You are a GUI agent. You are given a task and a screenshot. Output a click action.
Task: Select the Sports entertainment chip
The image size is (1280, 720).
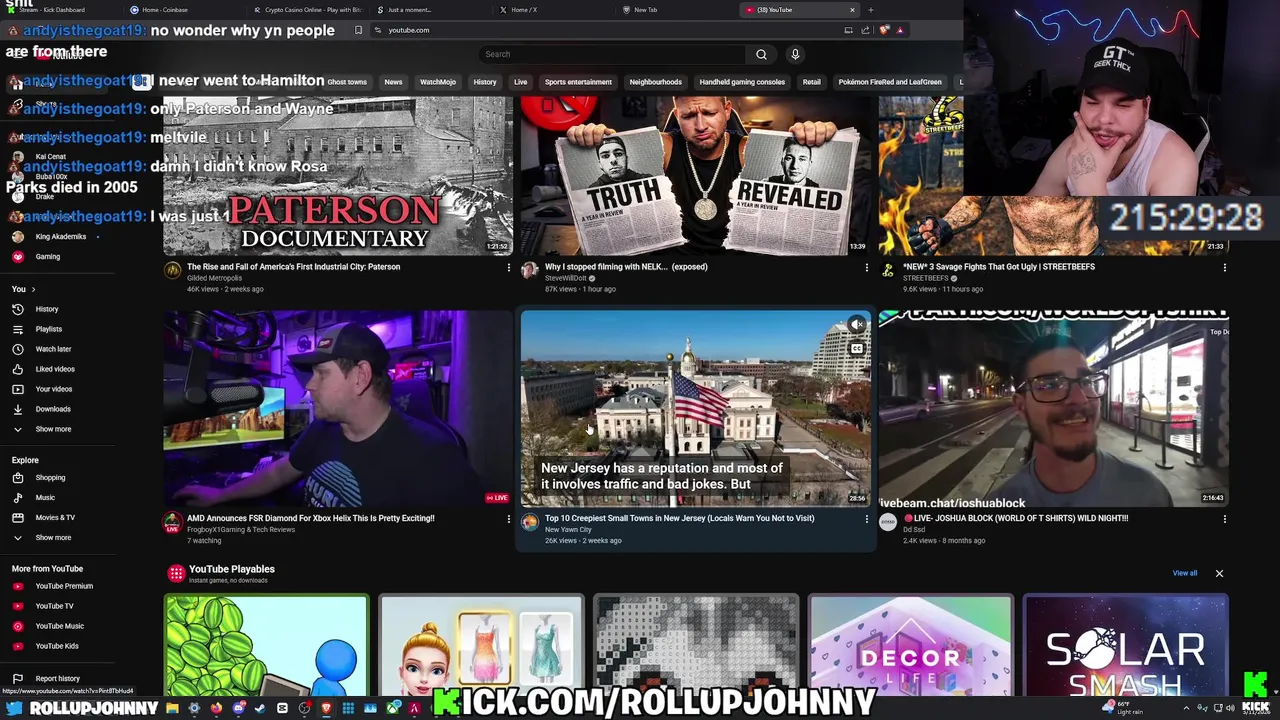tap(578, 82)
